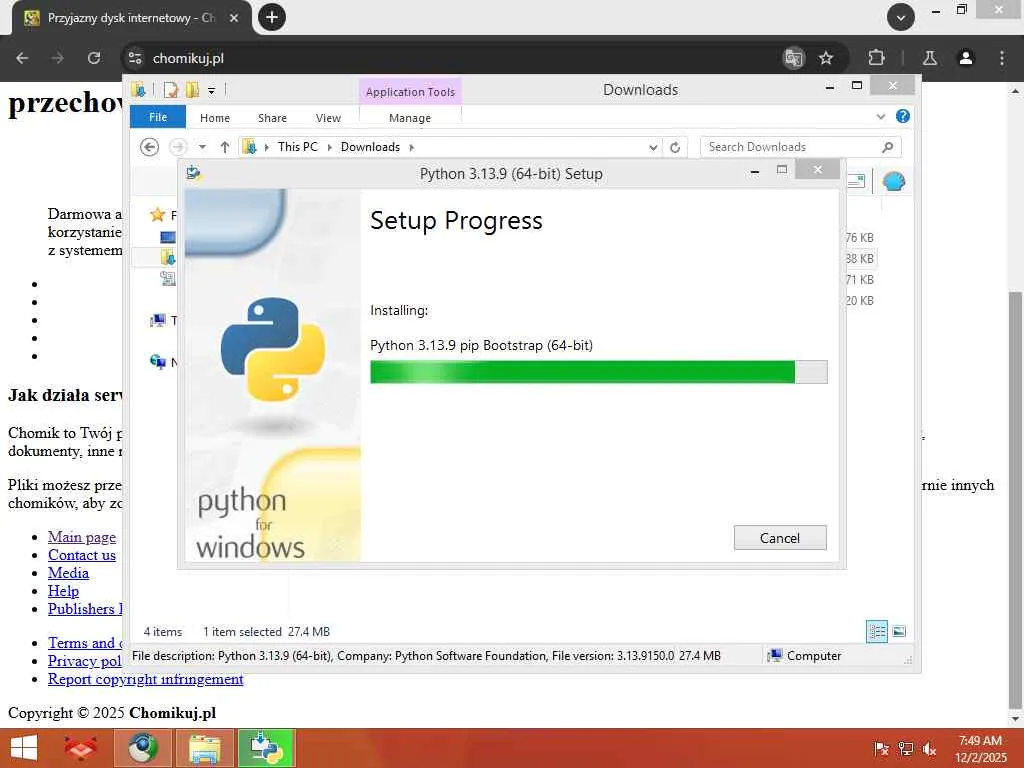1024x768 pixels.
Task: Open File Explorer from the taskbar
Action: tap(204, 748)
